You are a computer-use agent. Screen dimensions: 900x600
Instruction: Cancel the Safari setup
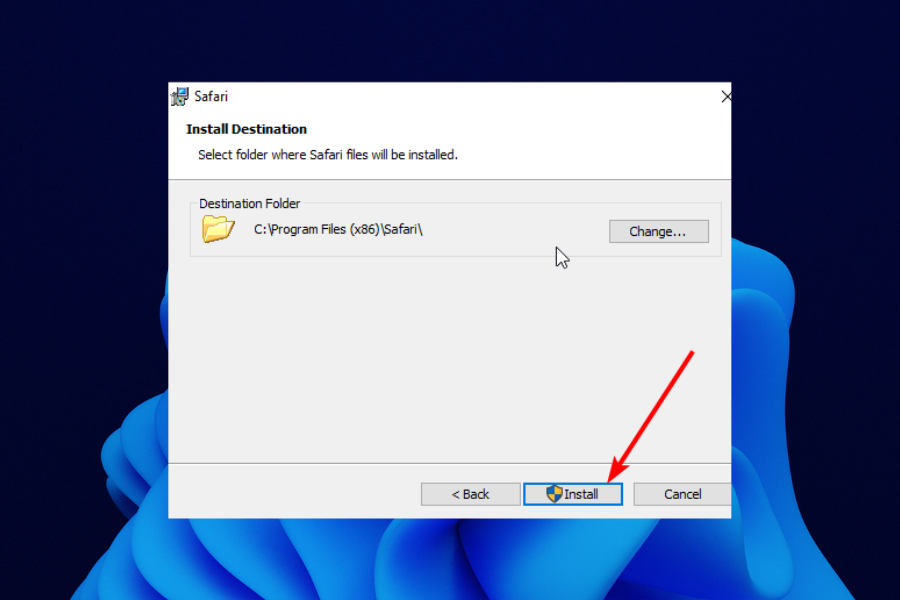point(682,494)
